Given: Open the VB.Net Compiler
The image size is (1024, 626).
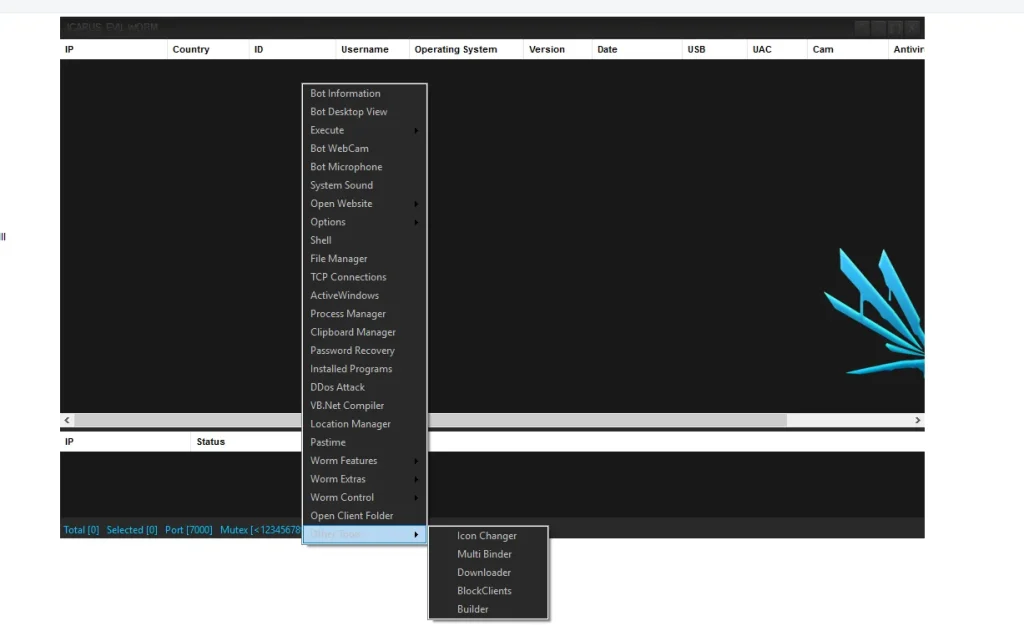Looking at the screenshot, I should coord(347,405).
